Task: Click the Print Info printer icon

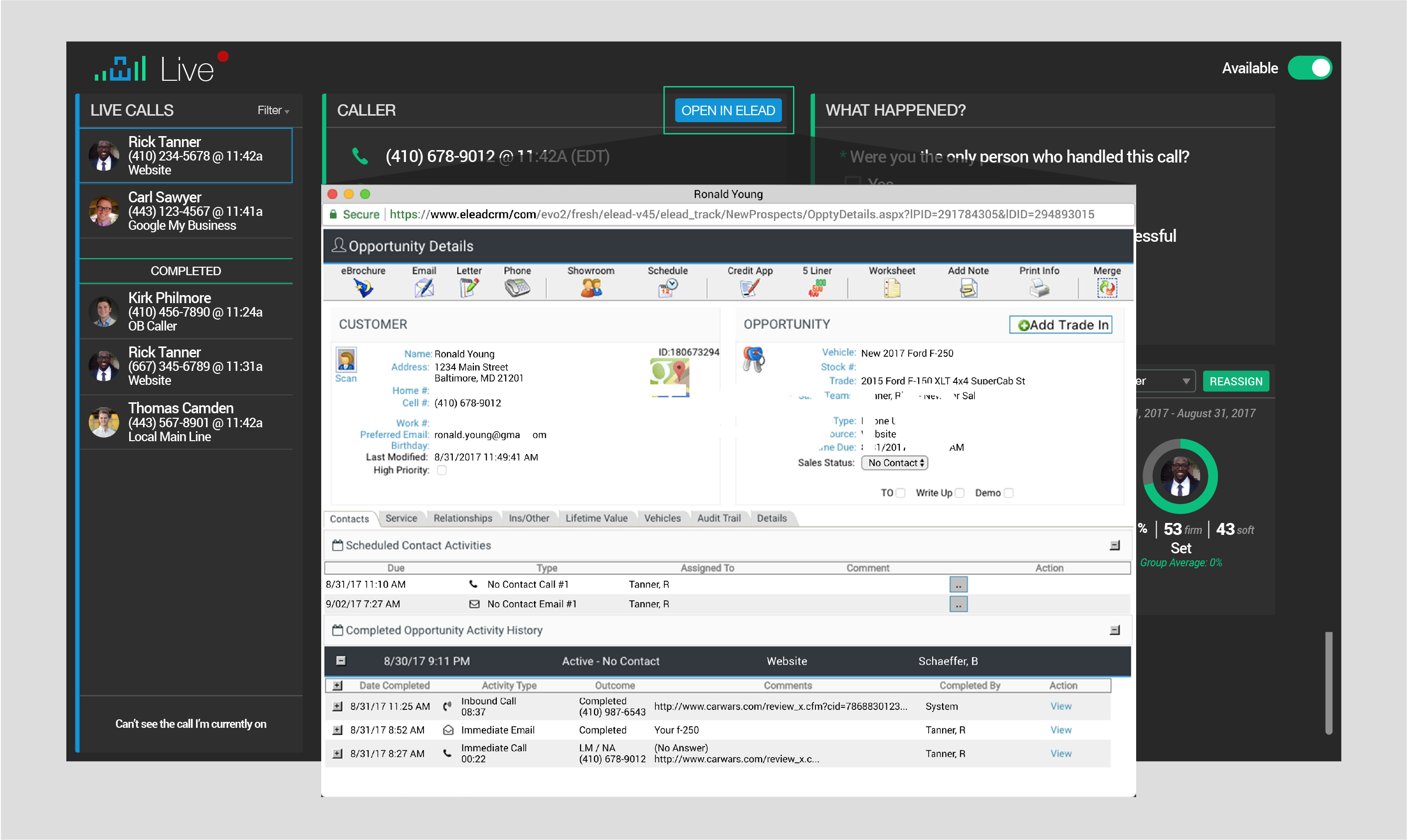Action: coord(1038,288)
